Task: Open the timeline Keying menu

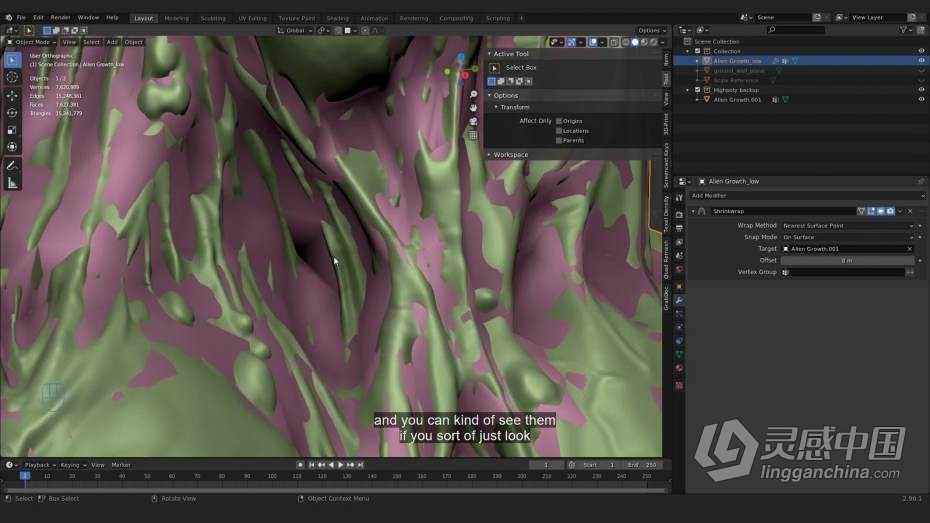Action: [72, 465]
